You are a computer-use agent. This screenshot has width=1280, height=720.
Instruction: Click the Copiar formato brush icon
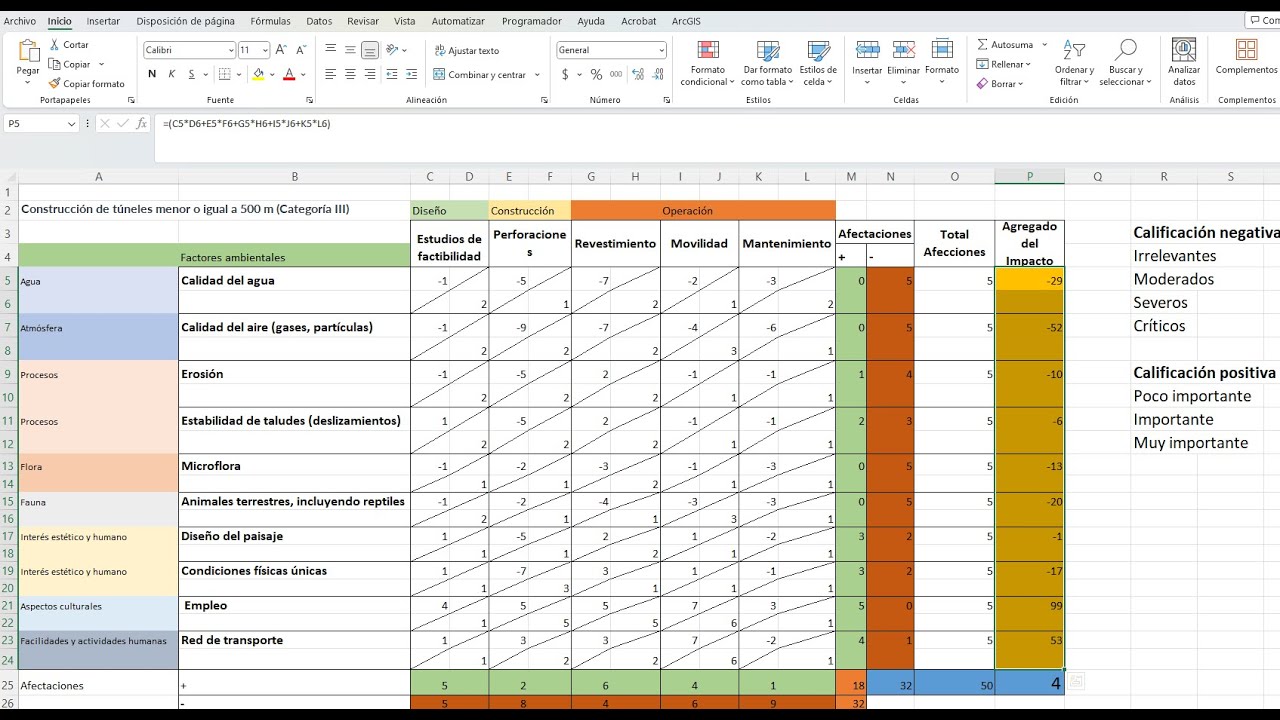point(54,84)
